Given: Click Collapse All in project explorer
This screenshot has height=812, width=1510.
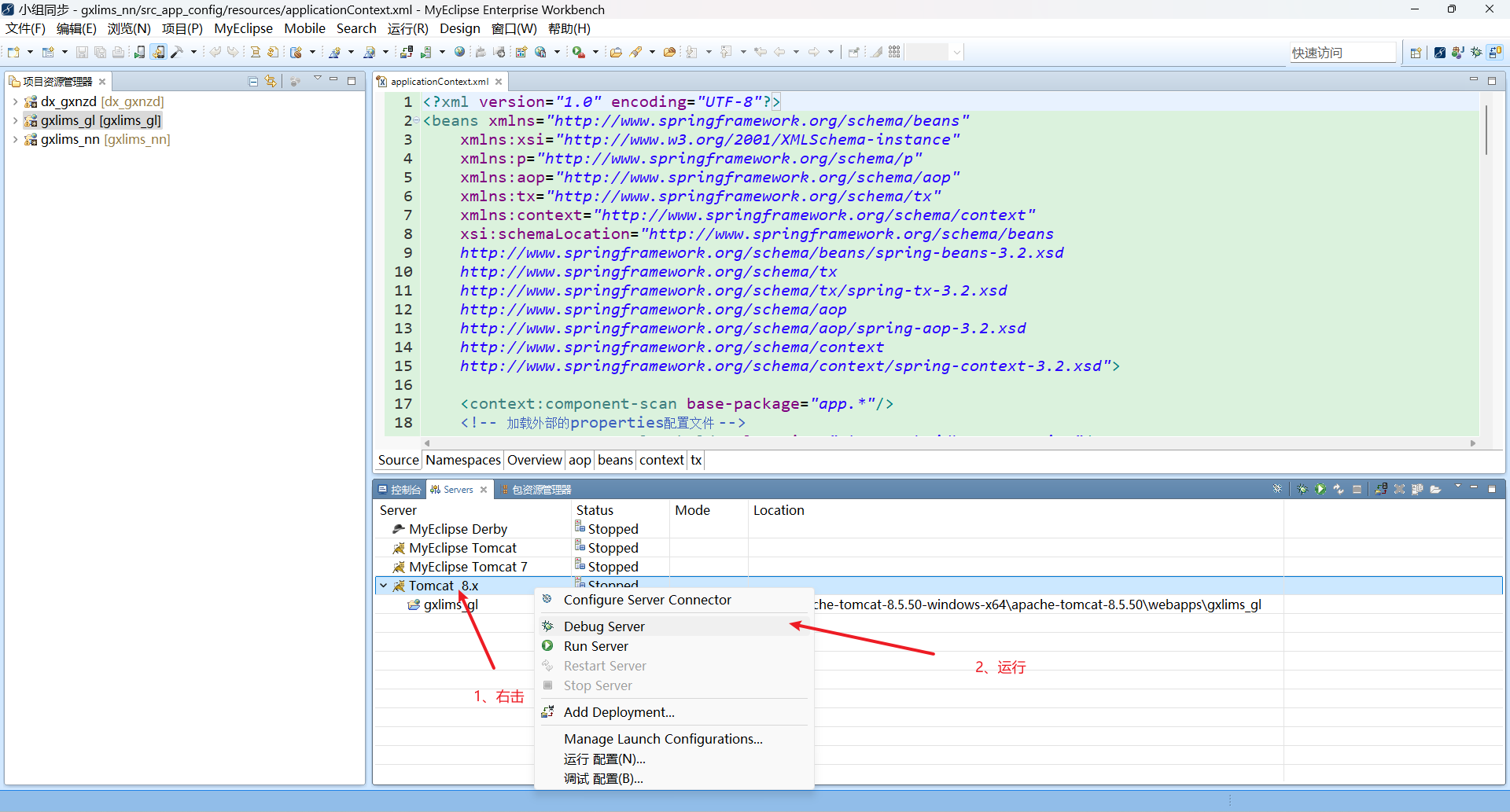Looking at the screenshot, I should pyautogui.click(x=252, y=81).
